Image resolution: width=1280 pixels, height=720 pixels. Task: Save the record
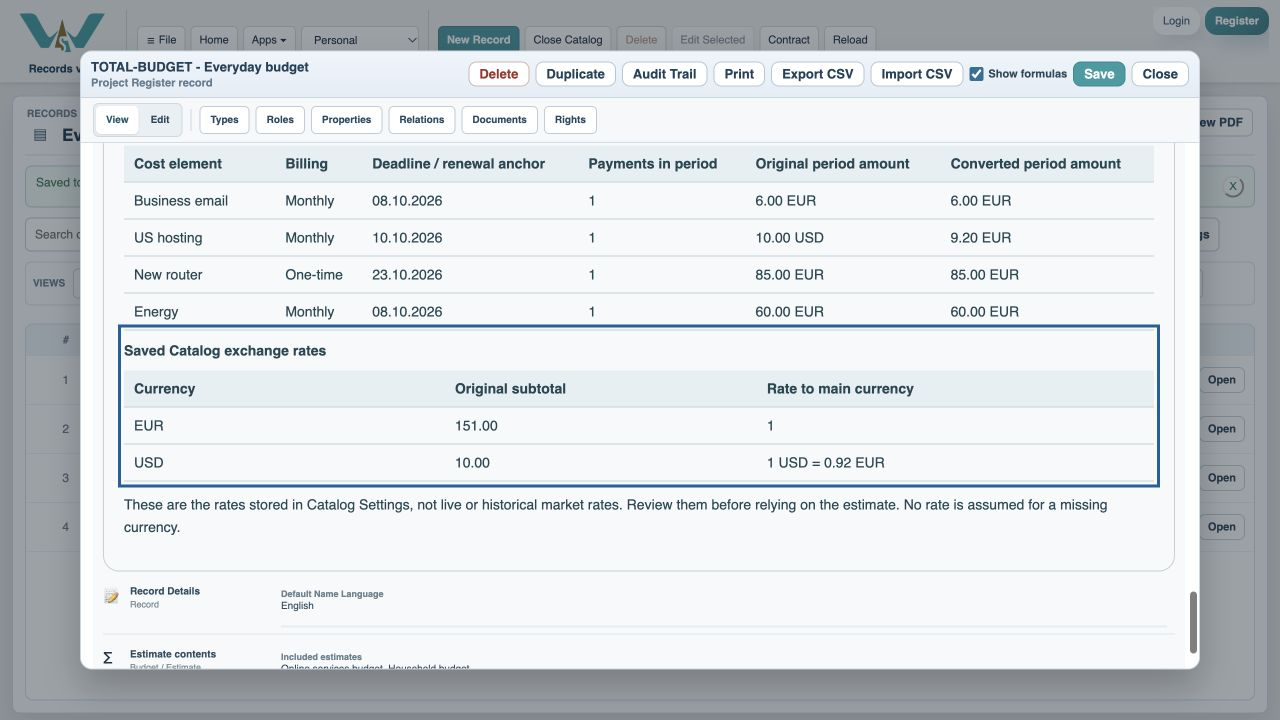click(1099, 74)
